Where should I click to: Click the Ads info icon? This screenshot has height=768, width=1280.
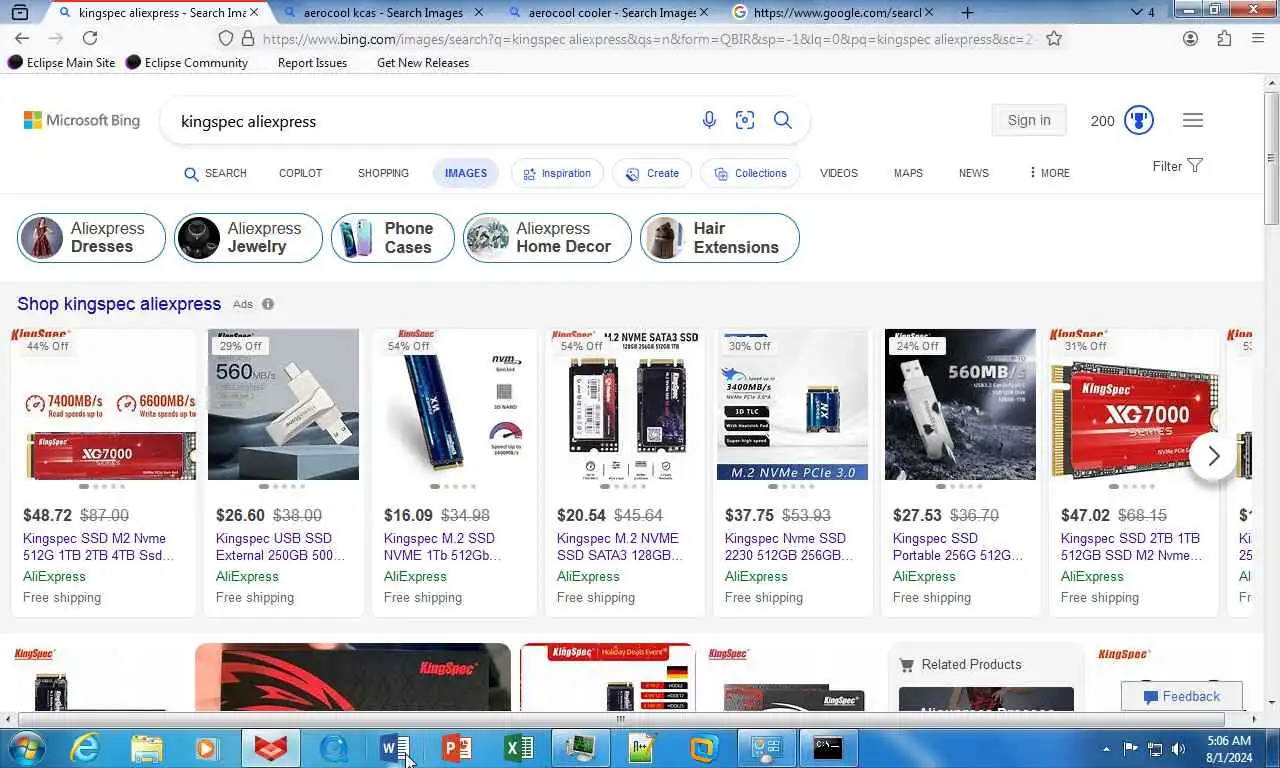point(268,304)
